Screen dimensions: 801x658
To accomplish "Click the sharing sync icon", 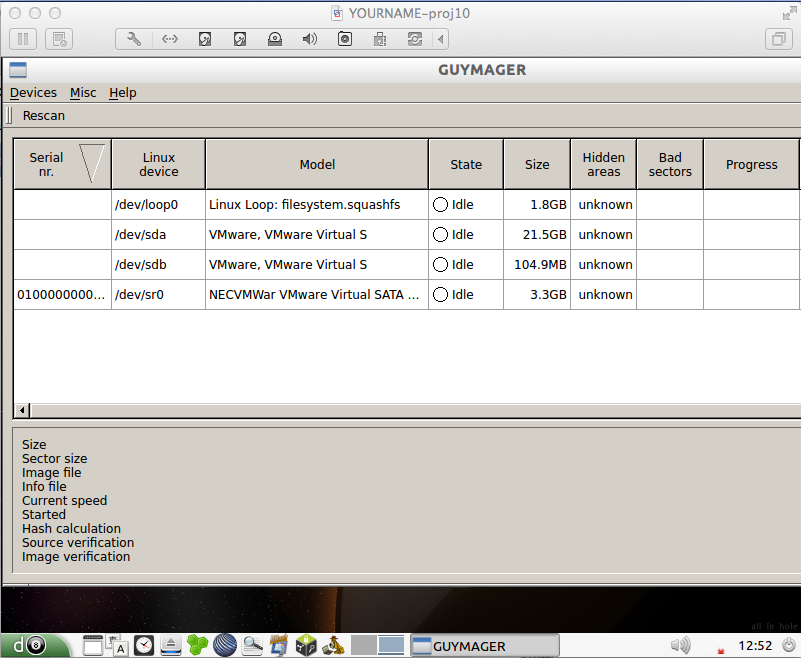I will click(415, 39).
